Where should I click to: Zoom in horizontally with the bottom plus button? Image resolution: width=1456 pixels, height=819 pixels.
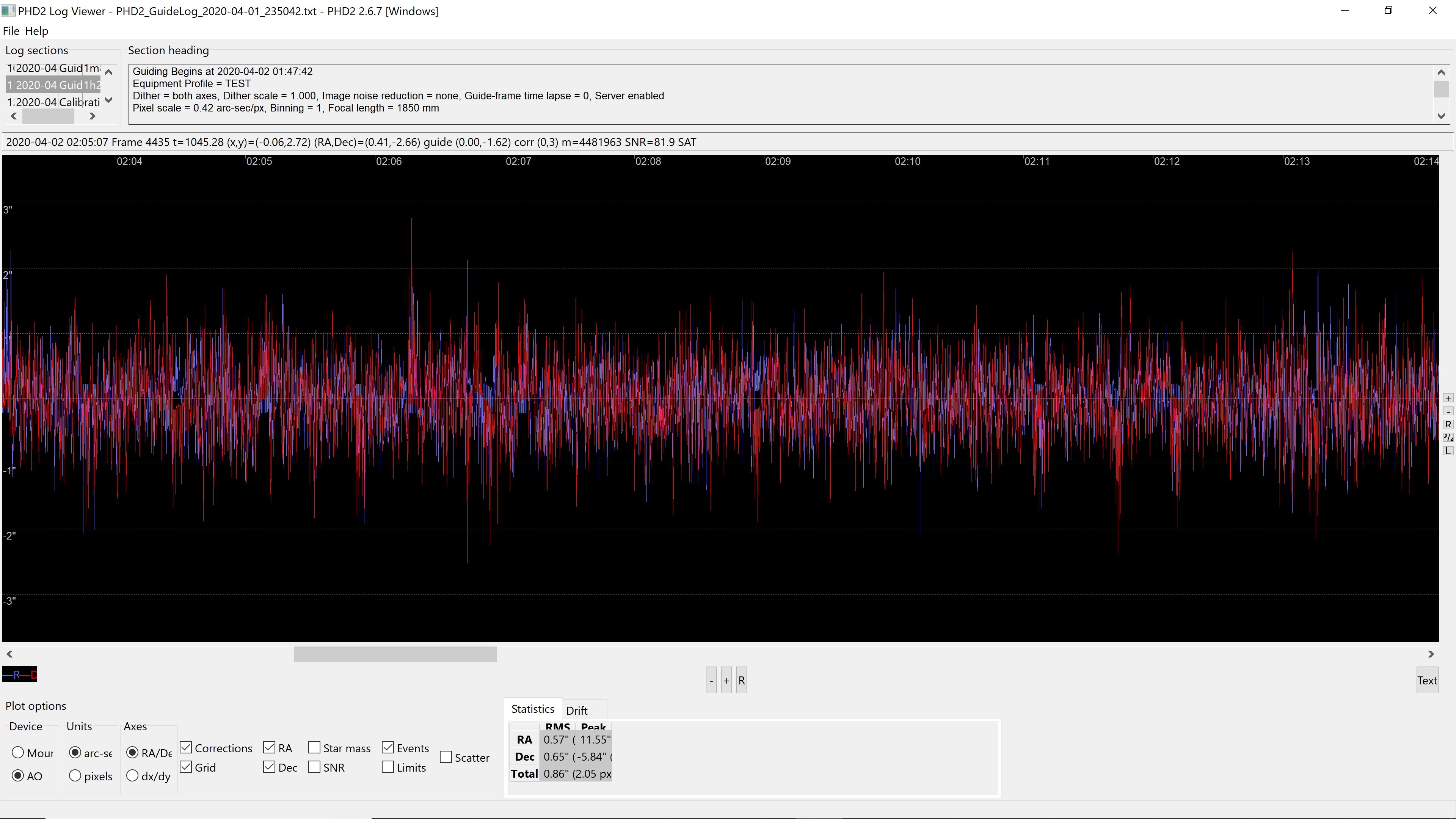tap(726, 681)
